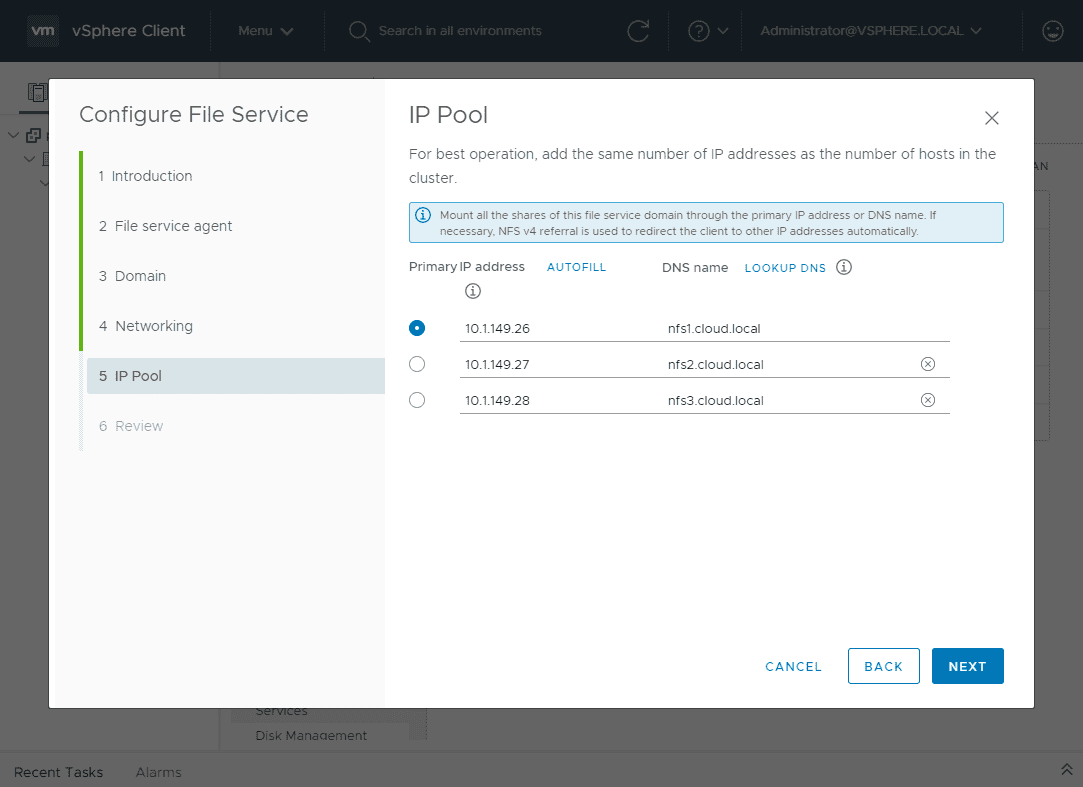The image size is (1083, 787).
Task: Click the info icon in the mount shares banner
Action: [422, 216]
